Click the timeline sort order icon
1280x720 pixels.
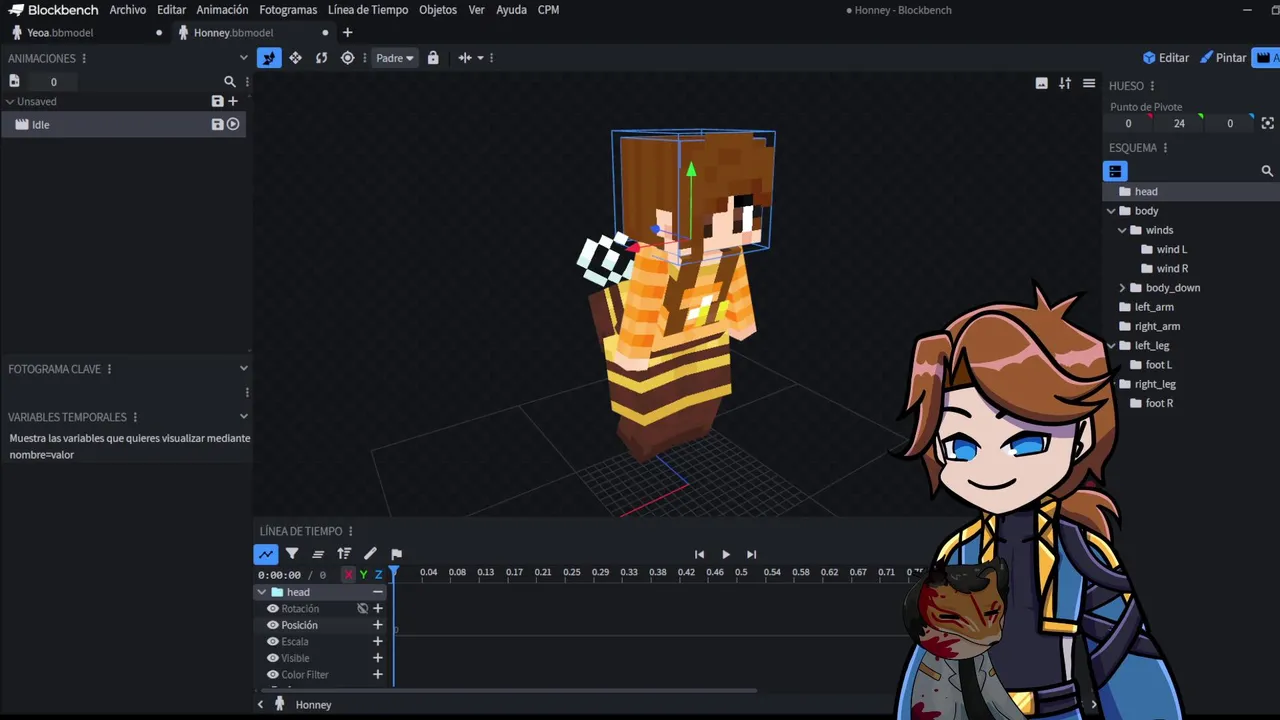[344, 554]
